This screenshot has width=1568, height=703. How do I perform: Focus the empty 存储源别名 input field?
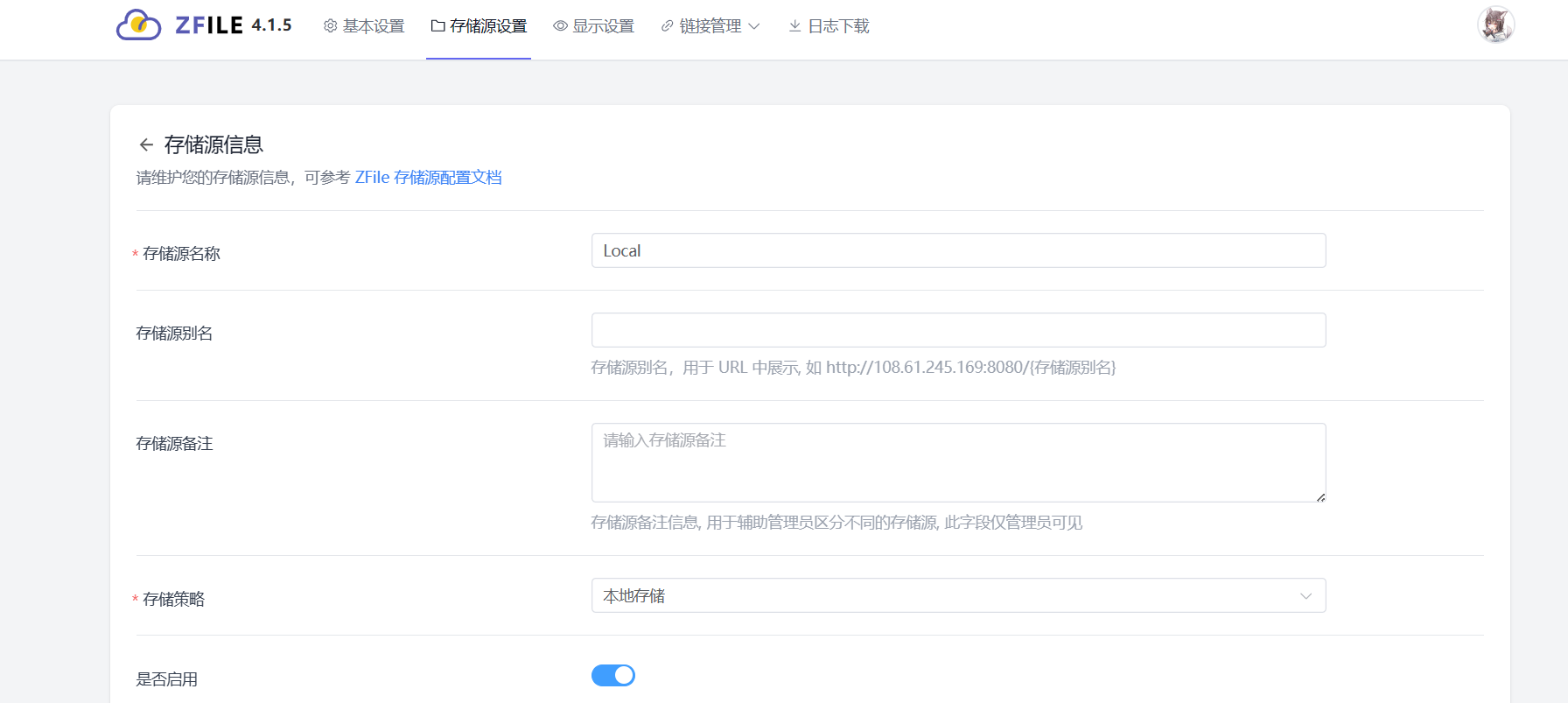[x=958, y=330]
